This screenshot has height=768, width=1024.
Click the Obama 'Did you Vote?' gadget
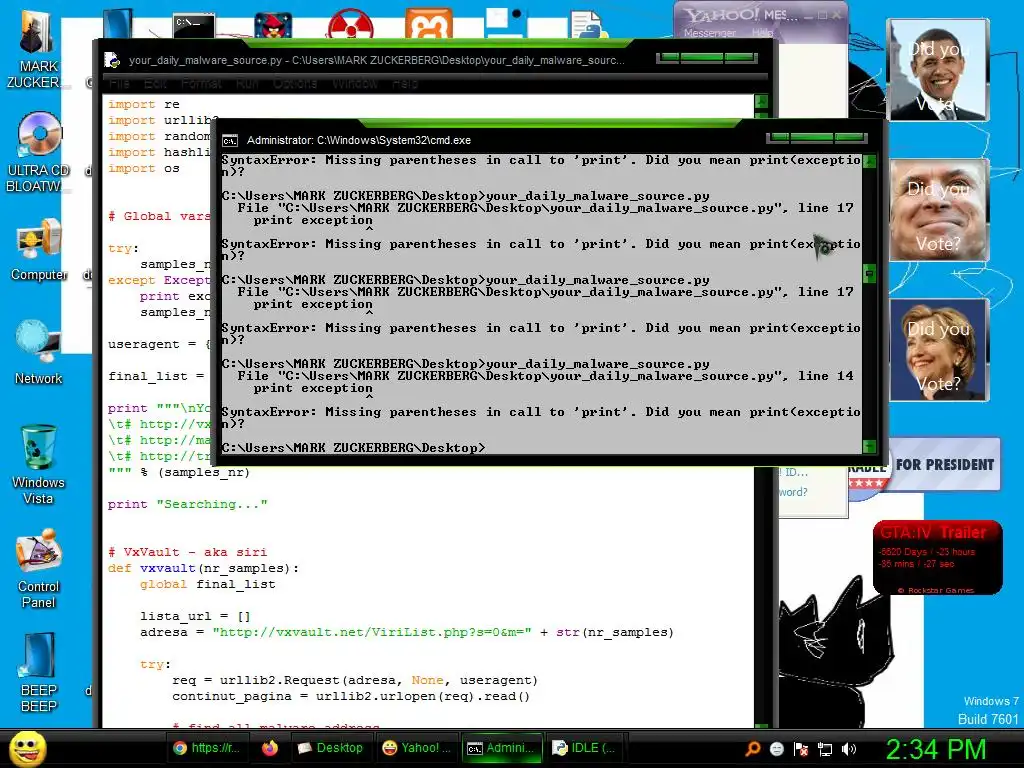click(938, 70)
